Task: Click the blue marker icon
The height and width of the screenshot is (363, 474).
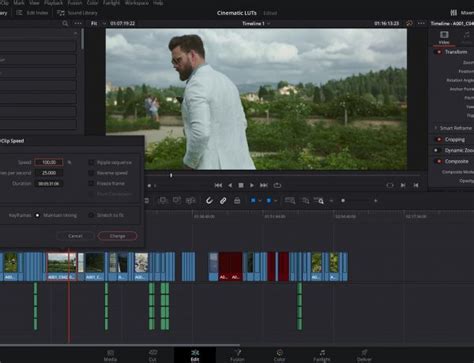Action: pos(269,201)
